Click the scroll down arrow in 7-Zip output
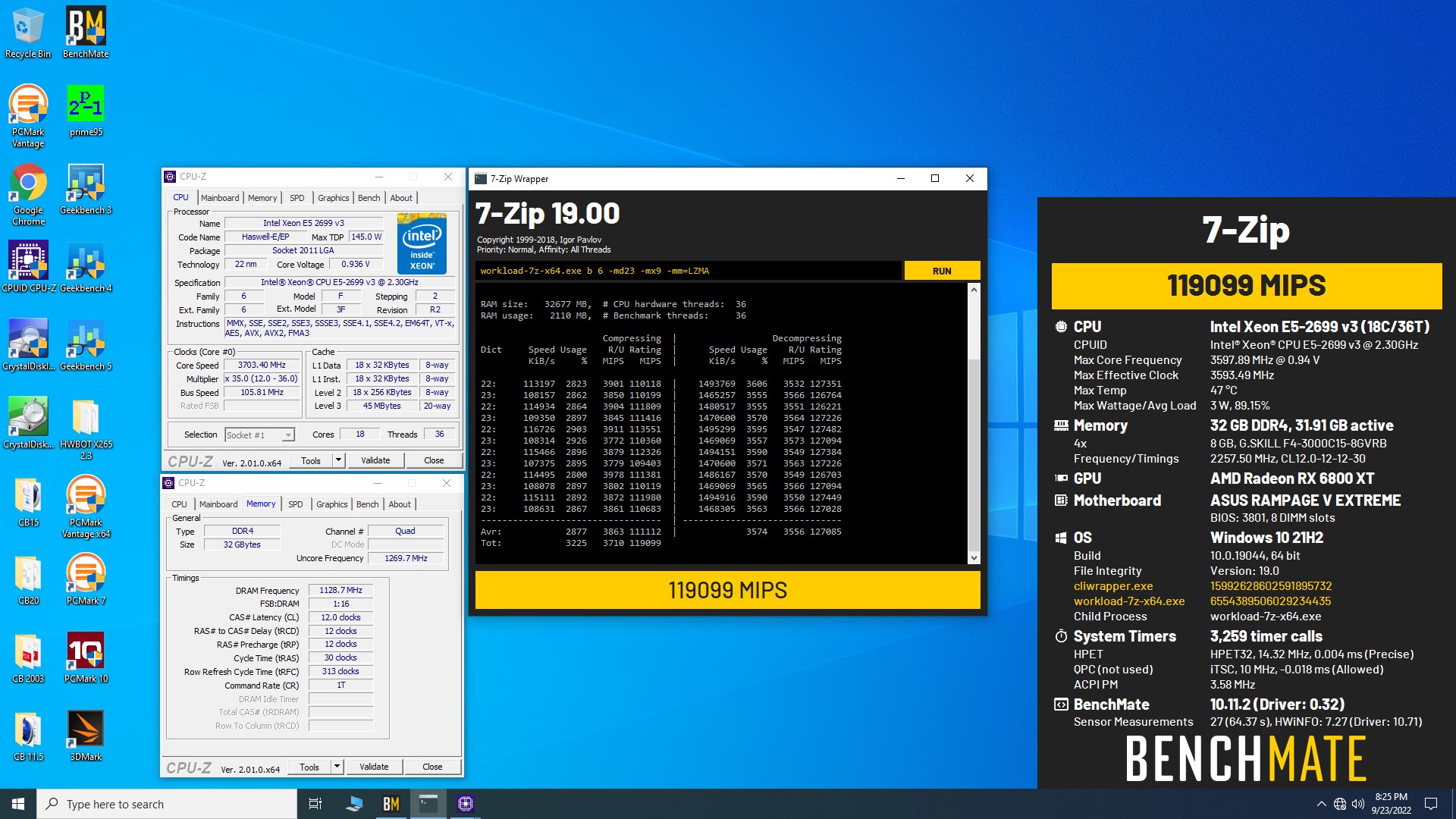 pos(974,558)
